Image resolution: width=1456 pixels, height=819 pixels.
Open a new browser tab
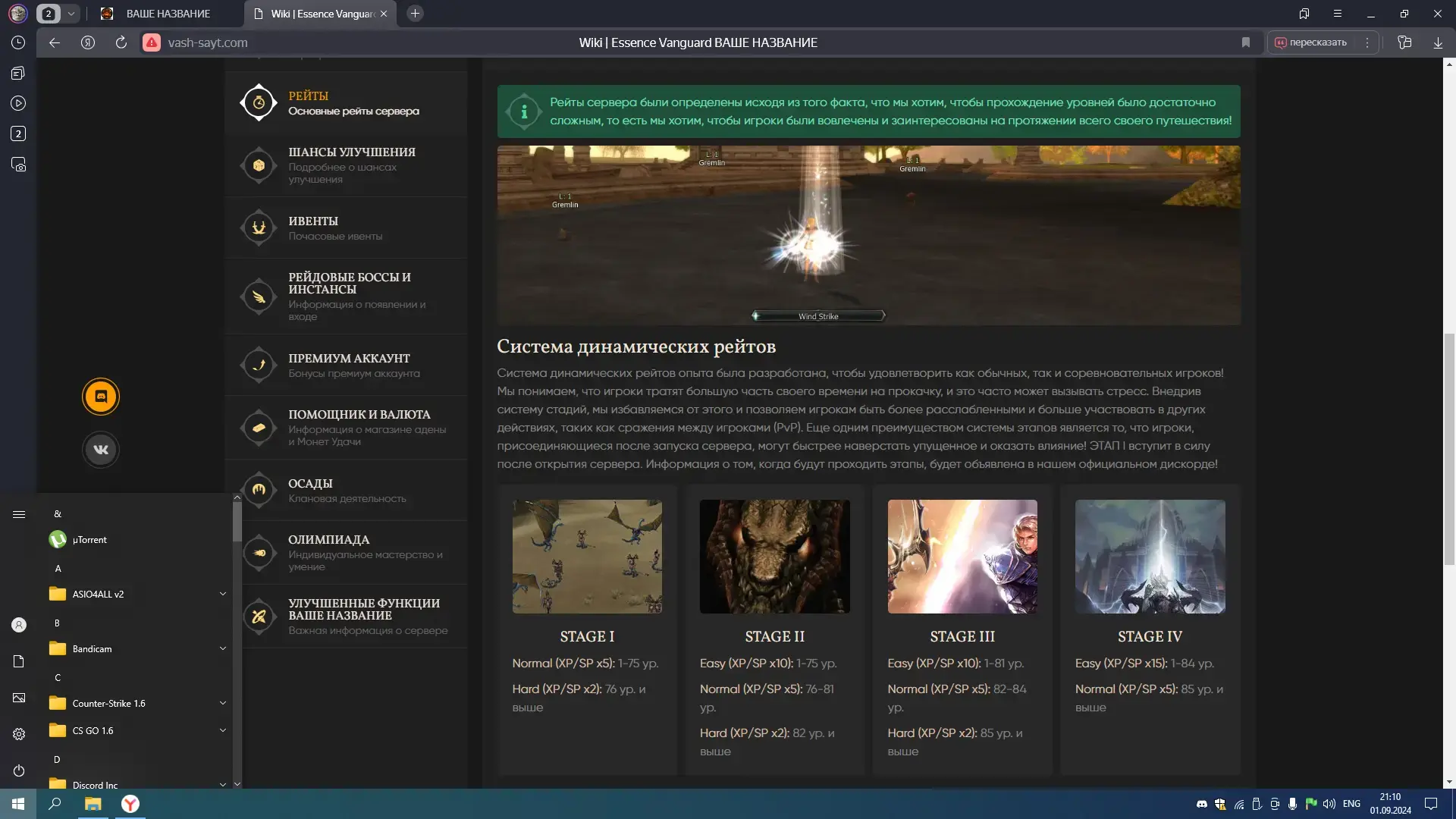[415, 14]
